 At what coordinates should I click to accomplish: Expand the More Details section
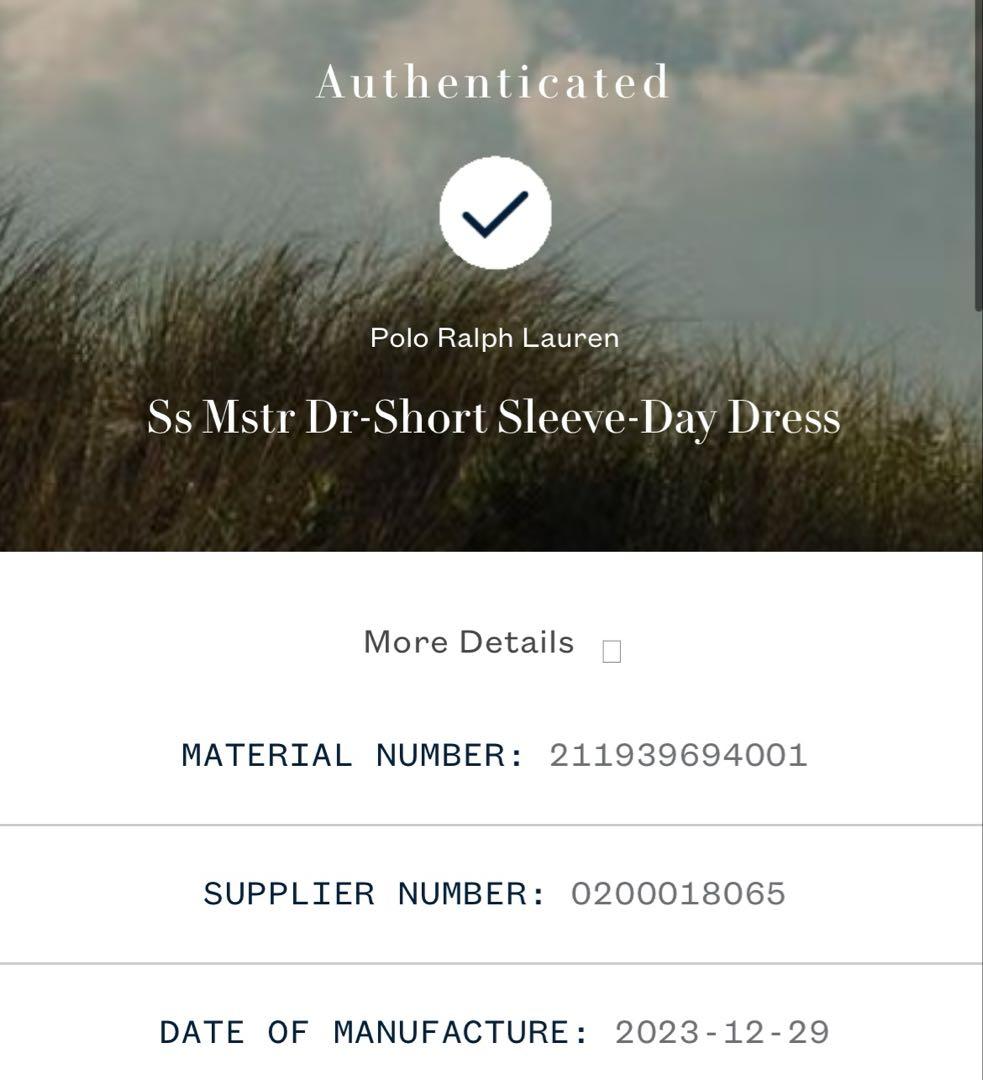coord(469,642)
